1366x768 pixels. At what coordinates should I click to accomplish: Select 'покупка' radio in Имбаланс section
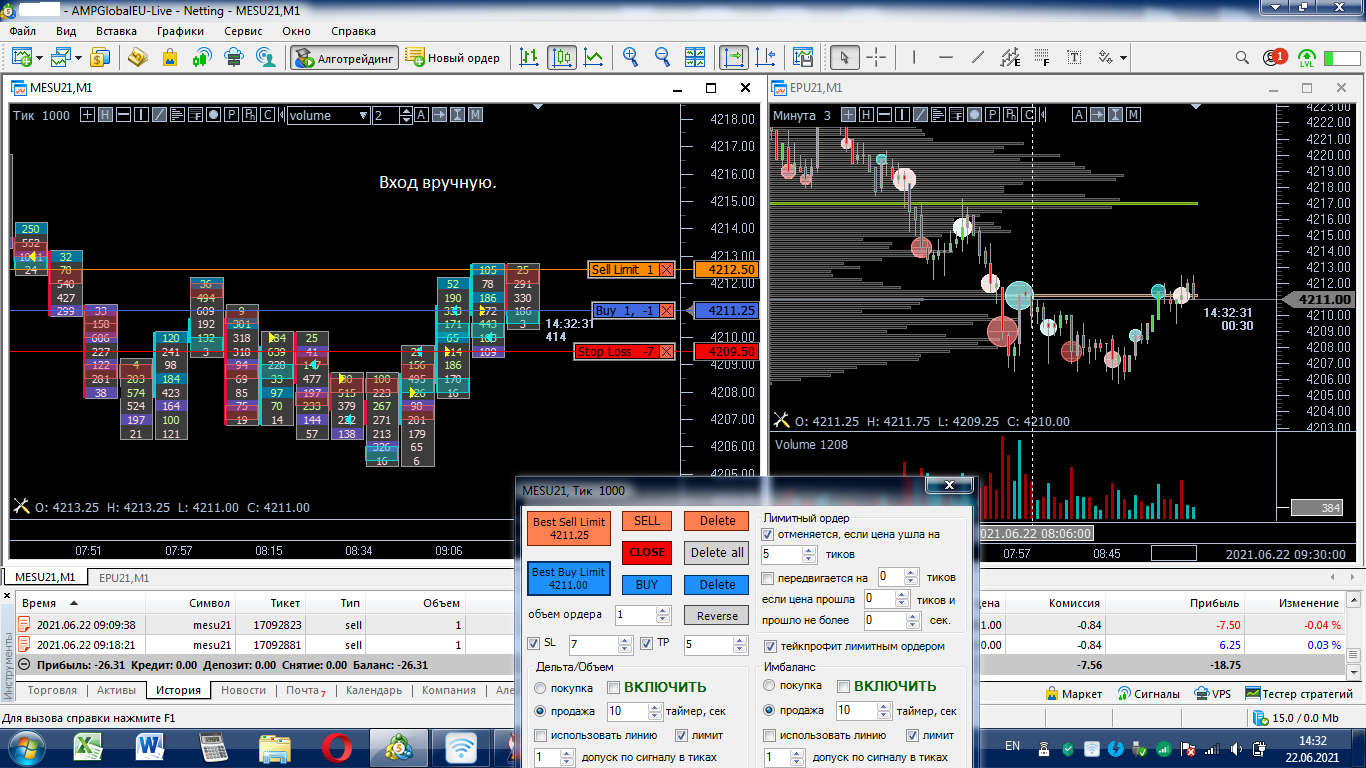tap(769, 686)
